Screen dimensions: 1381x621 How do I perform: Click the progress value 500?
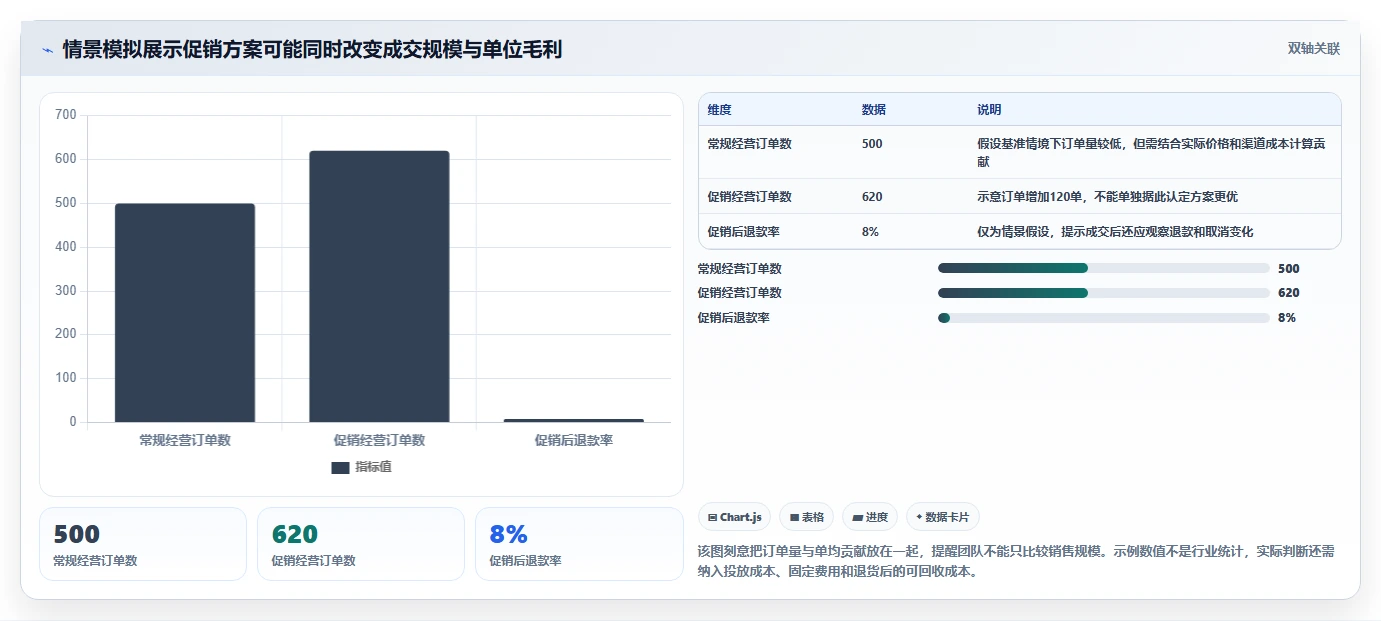pyautogui.click(x=1289, y=268)
